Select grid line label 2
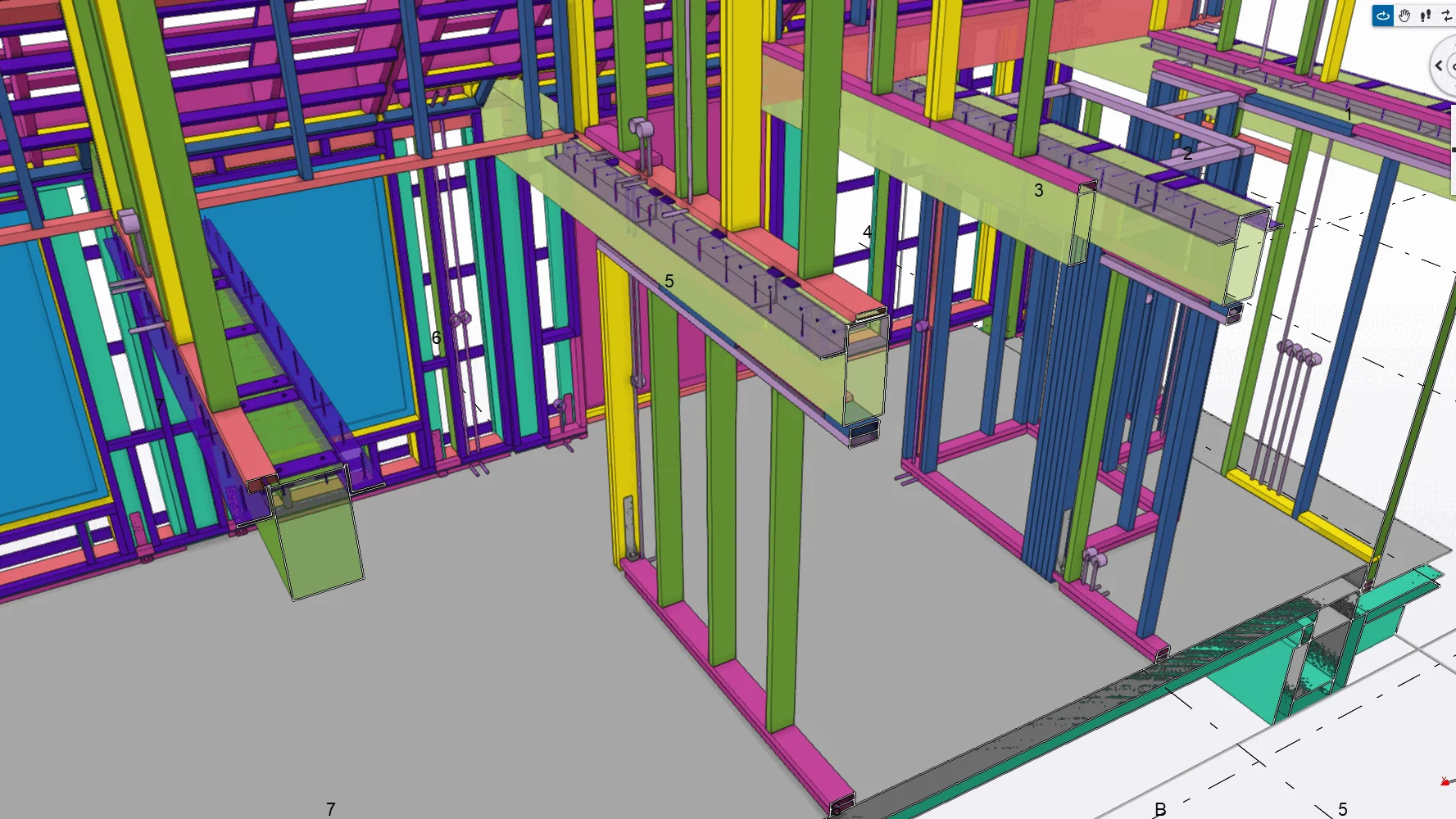The image size is (1456, 819). point(1187,153)
